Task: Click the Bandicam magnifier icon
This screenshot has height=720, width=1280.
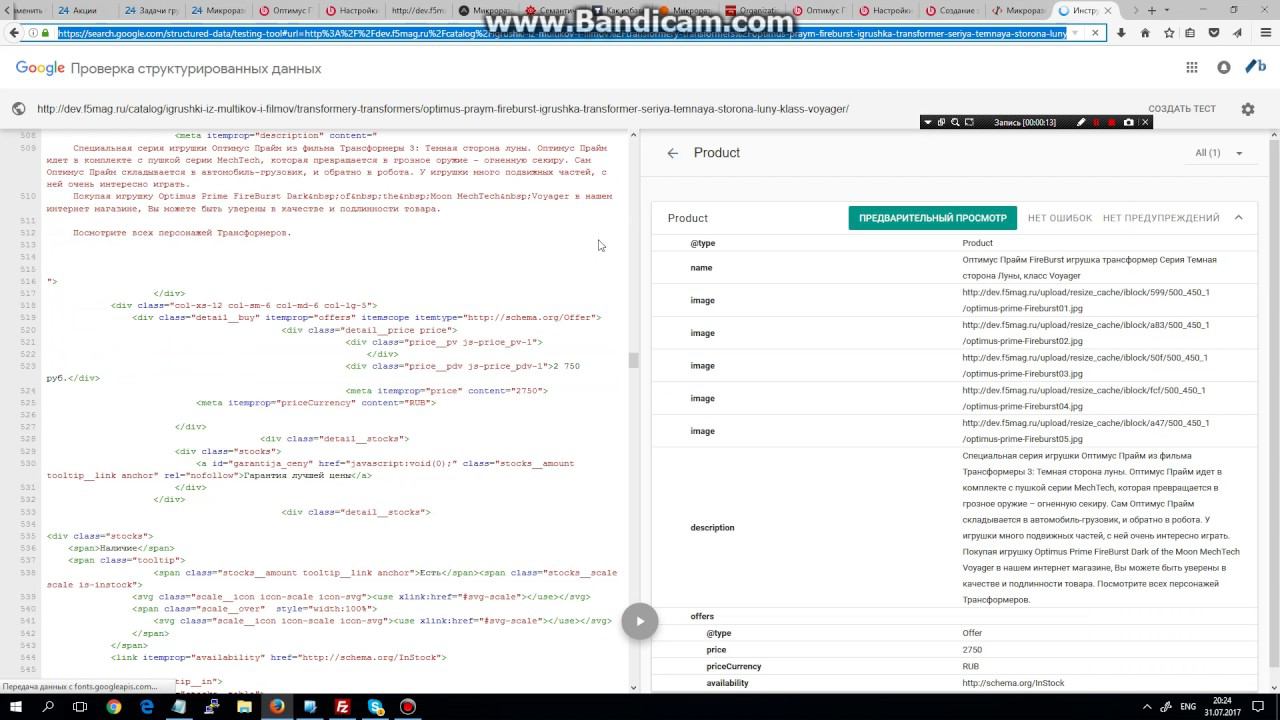Action: click(955, 122)
